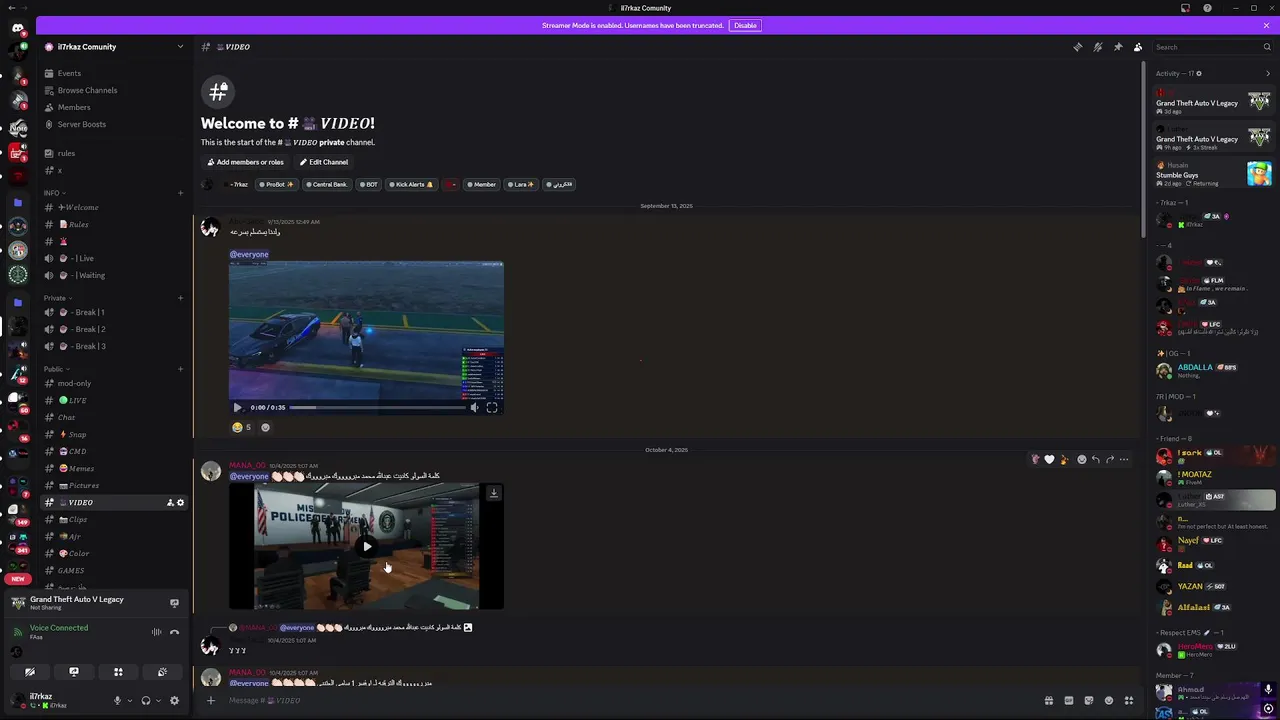This screenshot has height=720, width=1280.
Task: Open Members in the sidebar
Action: [x=113, y=107]
